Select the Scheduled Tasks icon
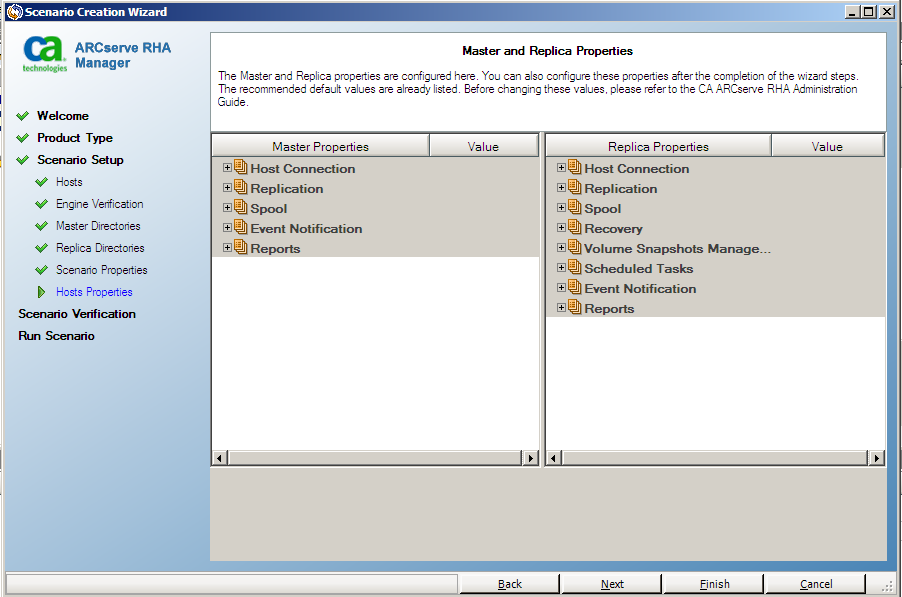Viewport: 902px width, 597px height. (575, 268)
